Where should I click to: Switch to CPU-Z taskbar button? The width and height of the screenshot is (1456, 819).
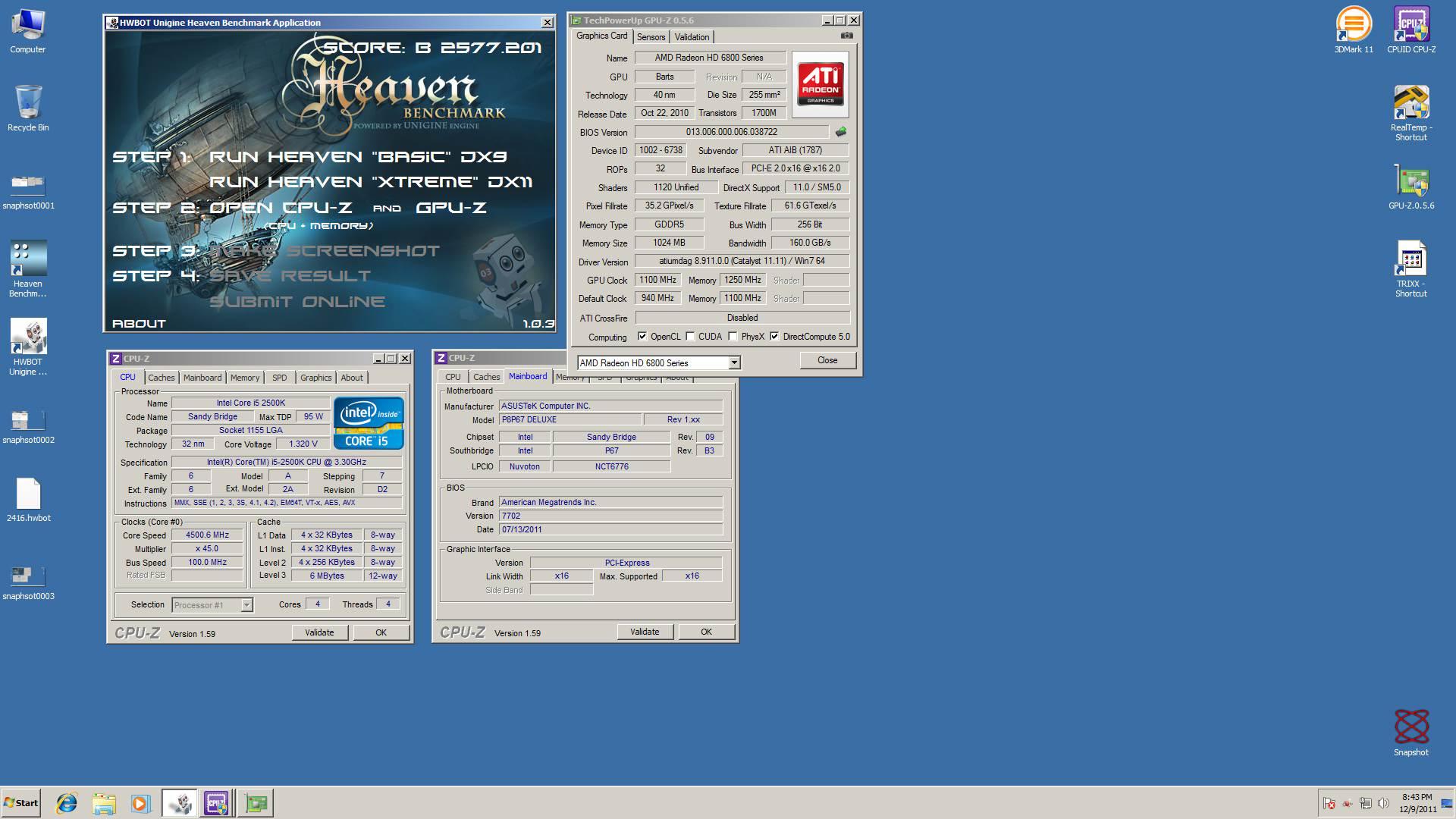(x=217, y=803)
